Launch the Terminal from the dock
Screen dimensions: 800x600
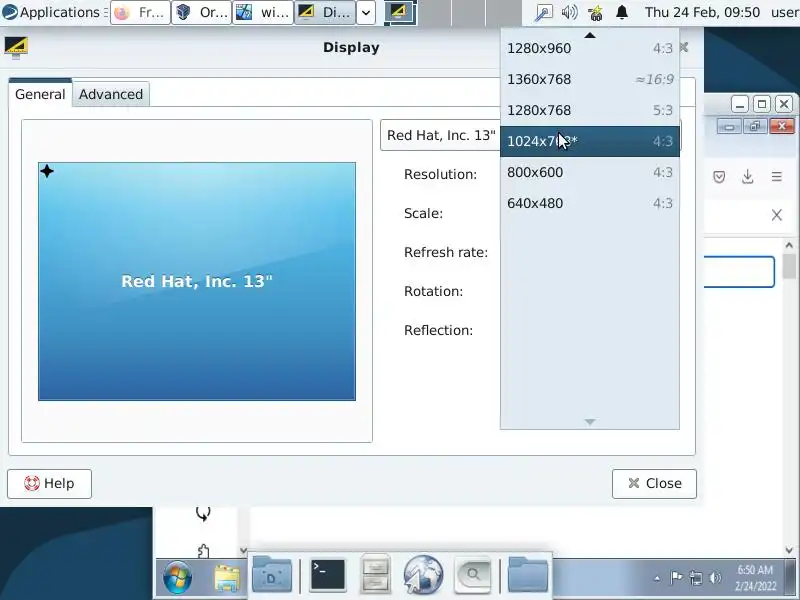328,575
